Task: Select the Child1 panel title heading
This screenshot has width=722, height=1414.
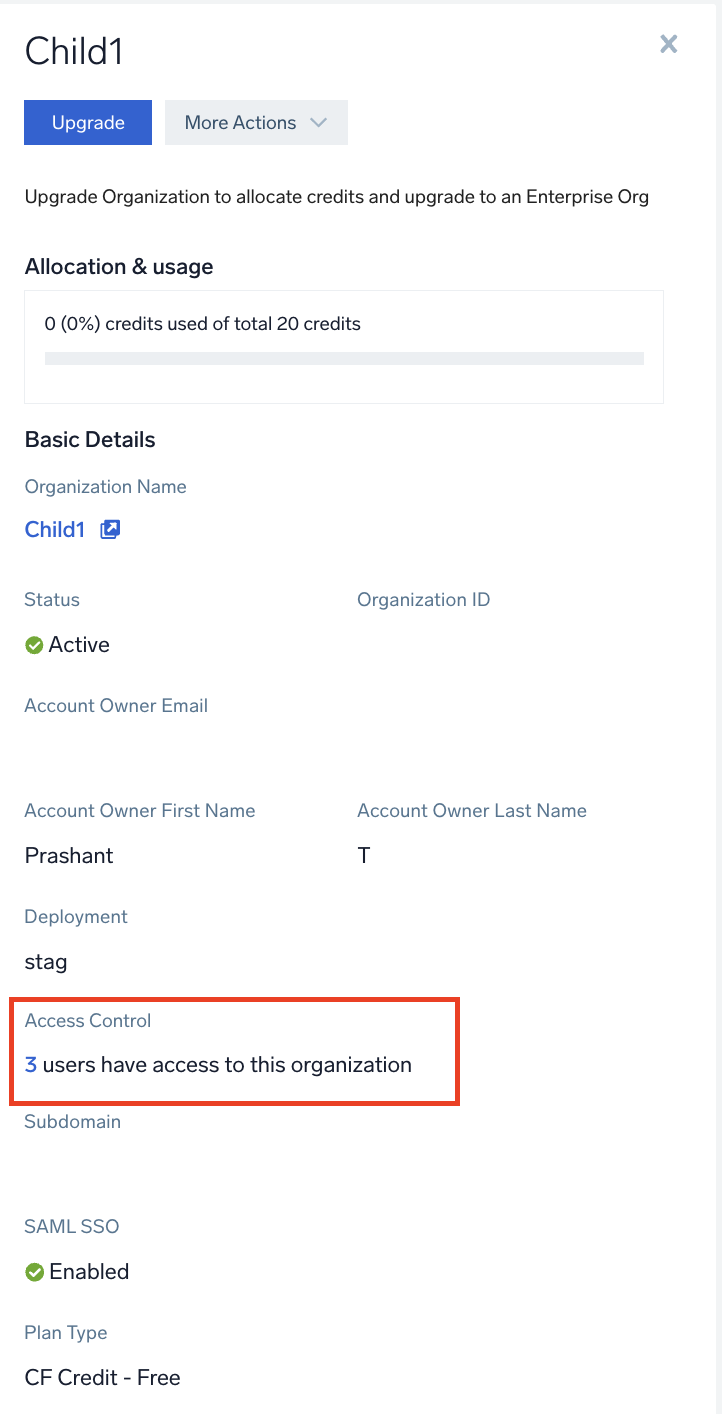Action: coord(74,51)
